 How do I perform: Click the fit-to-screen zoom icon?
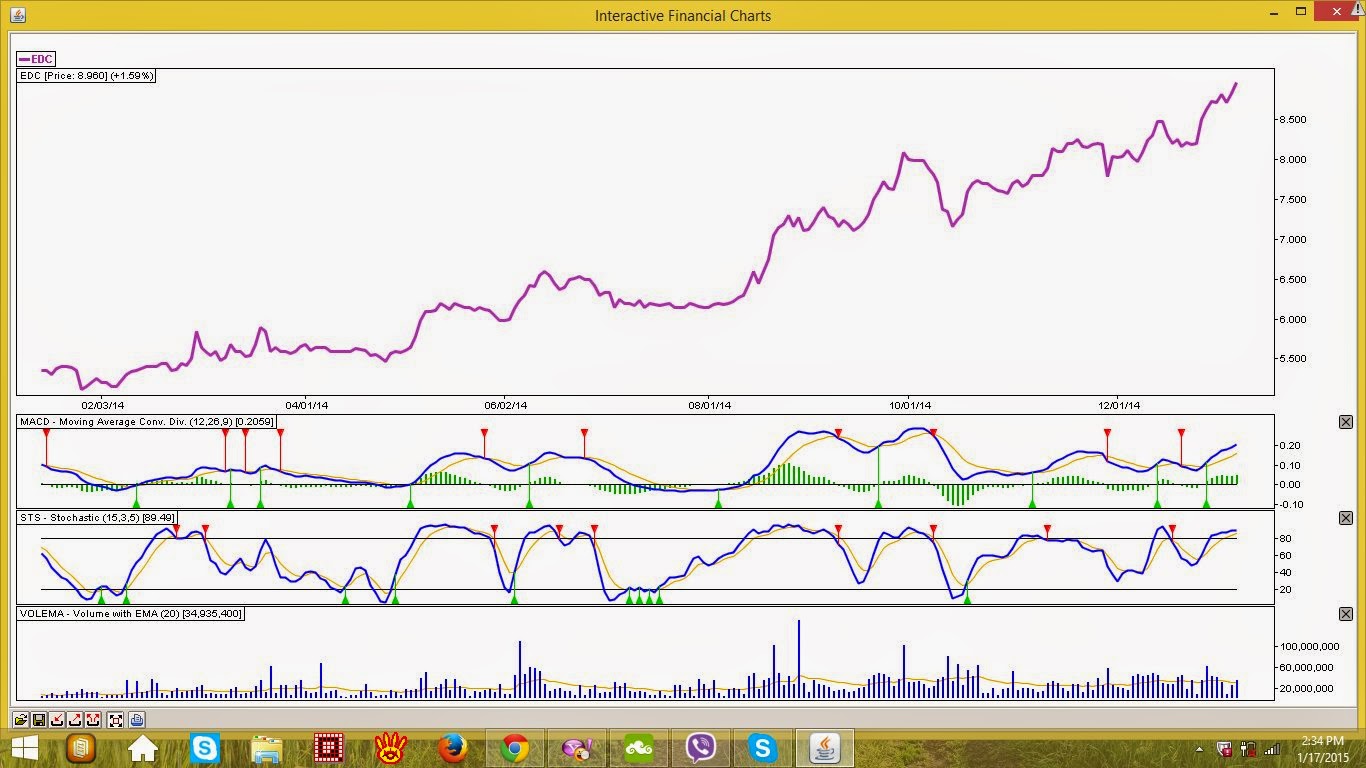click(x=116, y=719)
